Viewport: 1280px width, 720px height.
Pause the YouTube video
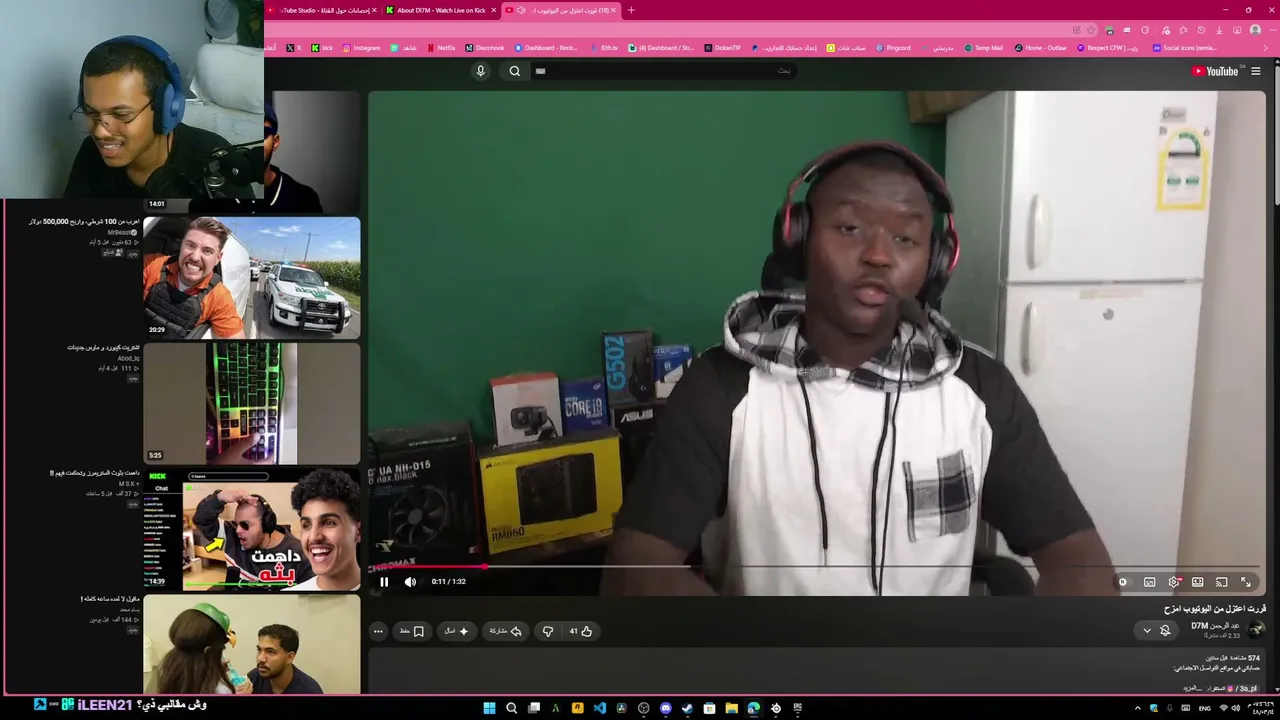click(x=384, y=582)
